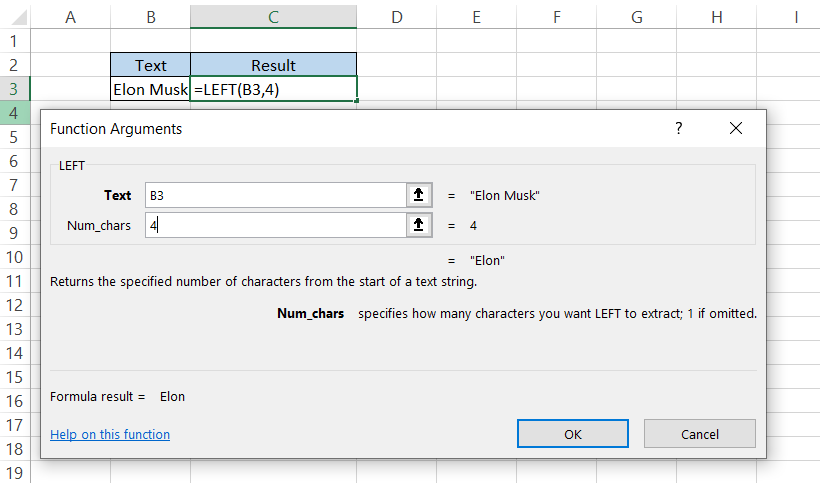Viewport: 820px width, 483px height.
Task: Open the Help on this function link
Action: 110,435
